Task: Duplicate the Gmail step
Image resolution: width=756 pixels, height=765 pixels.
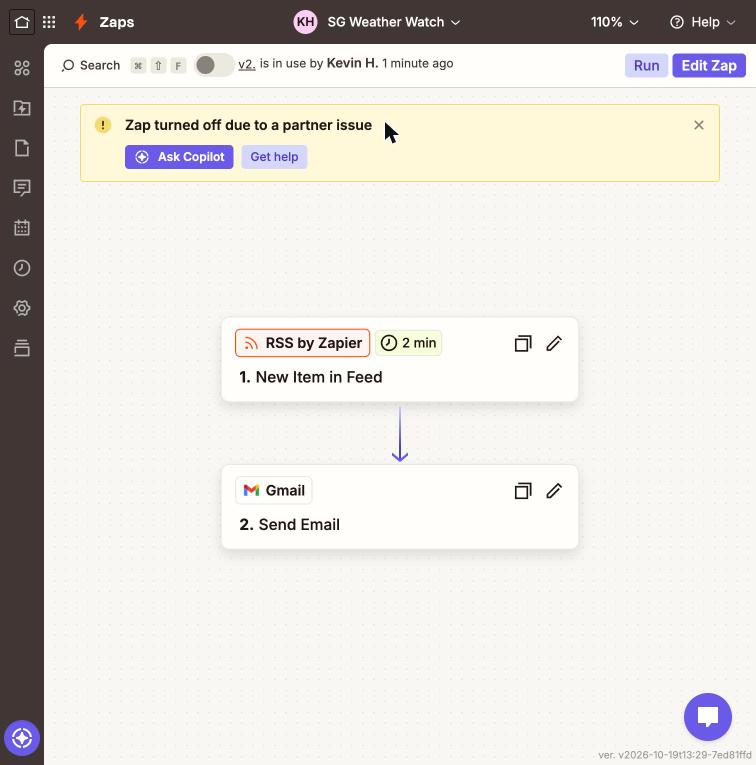Action: (523, 491)
